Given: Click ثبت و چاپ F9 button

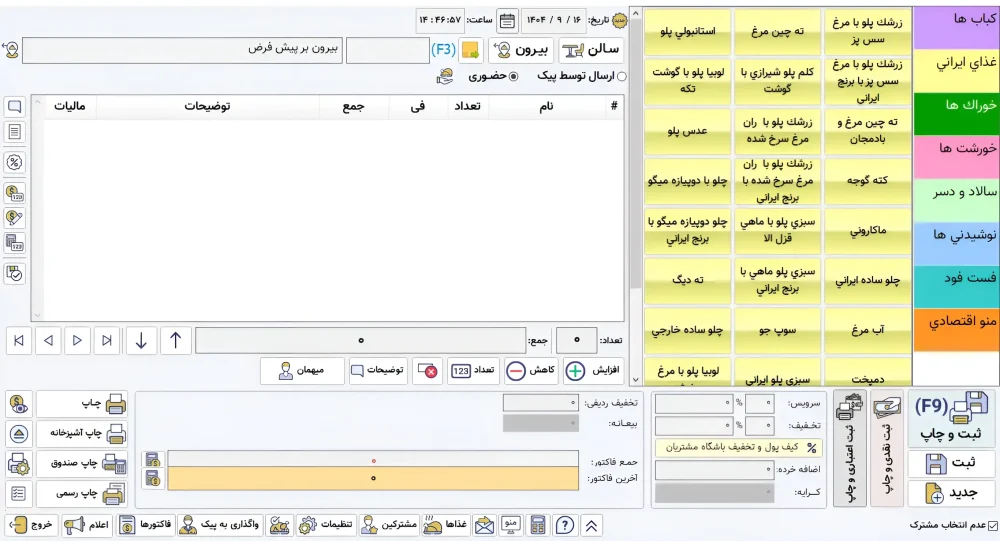Looking at the screenshot, I should point(951,419).
